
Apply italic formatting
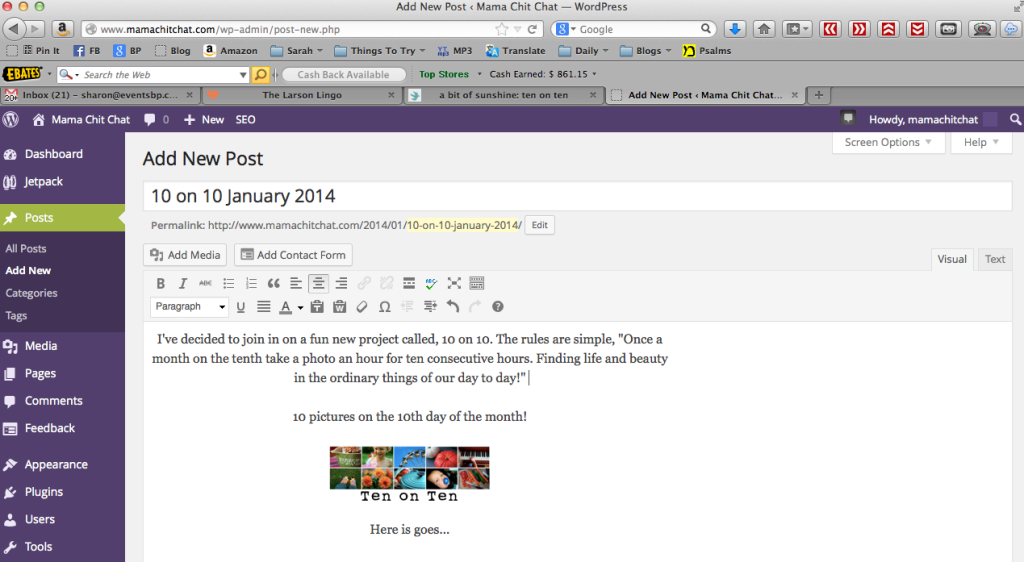tap(183, 284)
